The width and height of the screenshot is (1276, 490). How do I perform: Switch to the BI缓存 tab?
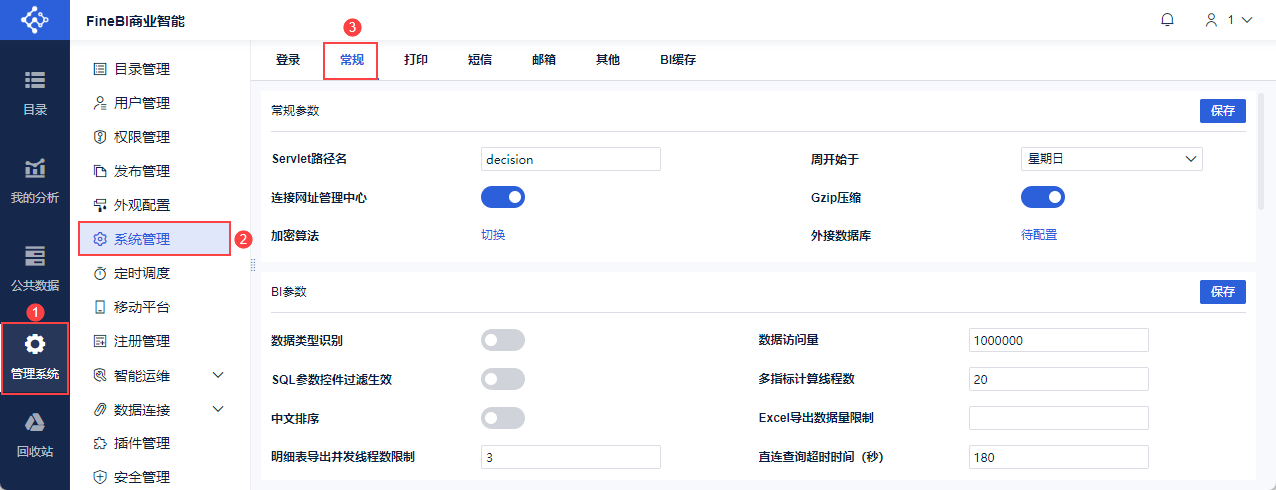pyautogui.click(x=677, y=60)
